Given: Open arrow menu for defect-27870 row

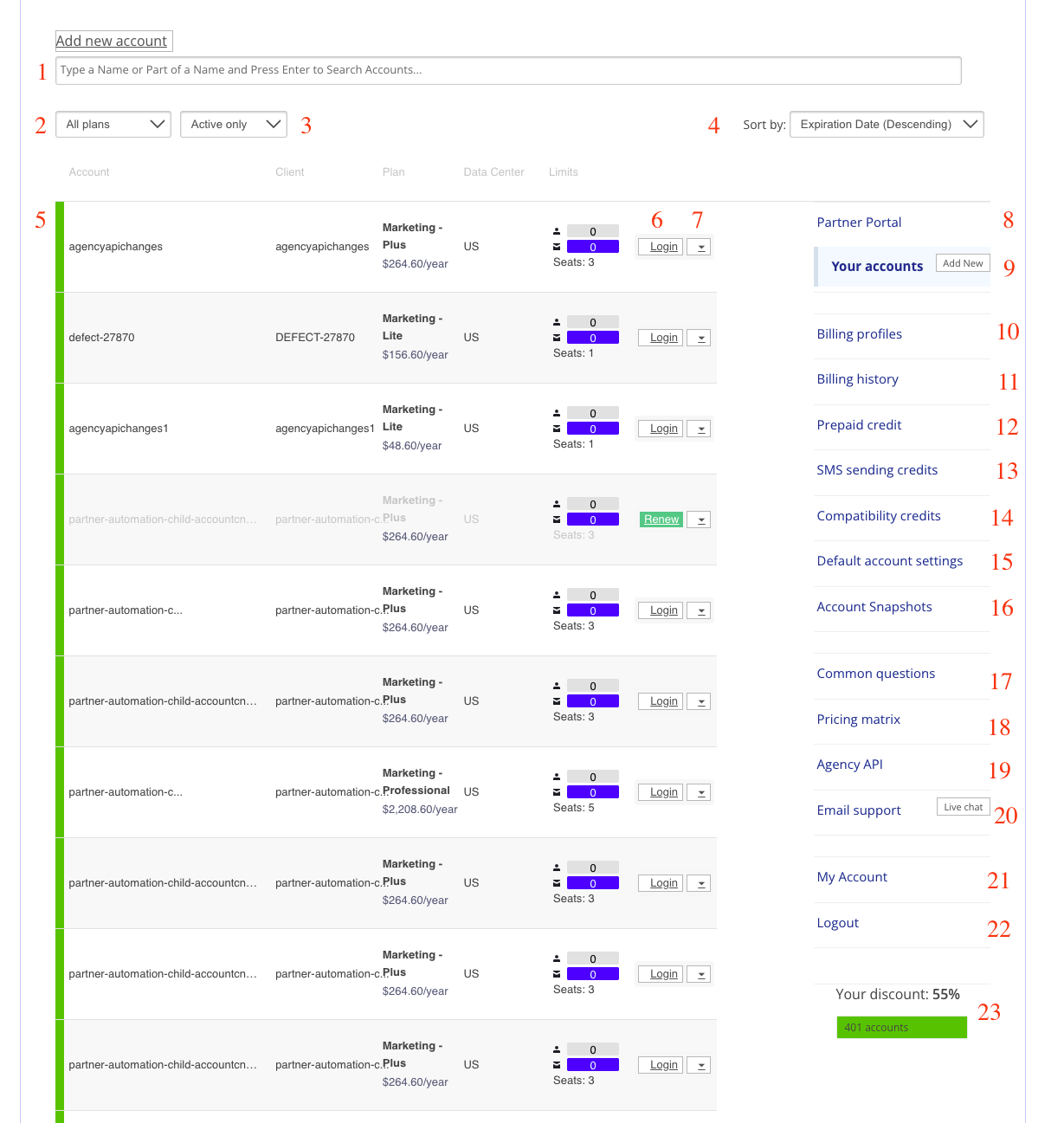Looking at the screenshot, I should coord(700,338).
